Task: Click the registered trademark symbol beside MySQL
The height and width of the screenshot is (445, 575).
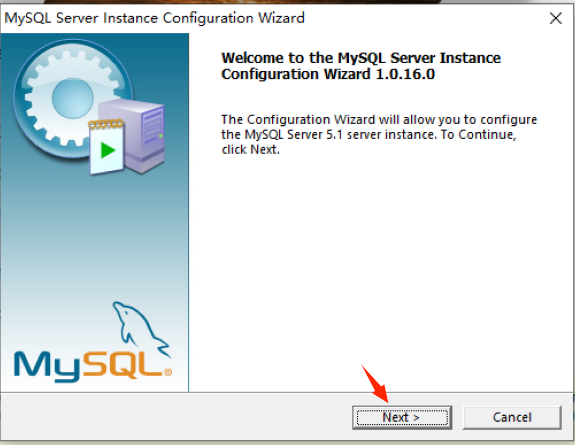Action: (168, 372)
